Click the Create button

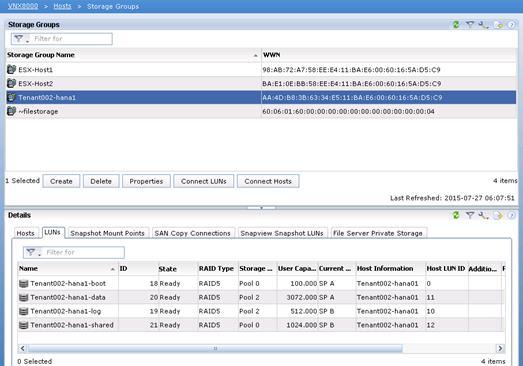point(61,181)
